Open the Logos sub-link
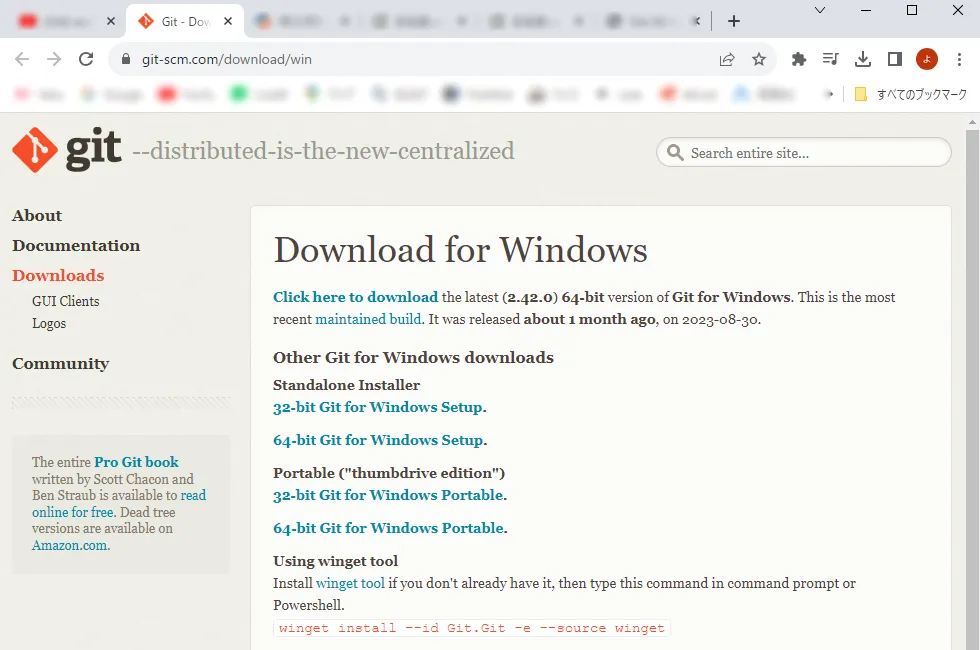The height and width of the screenshot is (650, 980). coord(49,324)
